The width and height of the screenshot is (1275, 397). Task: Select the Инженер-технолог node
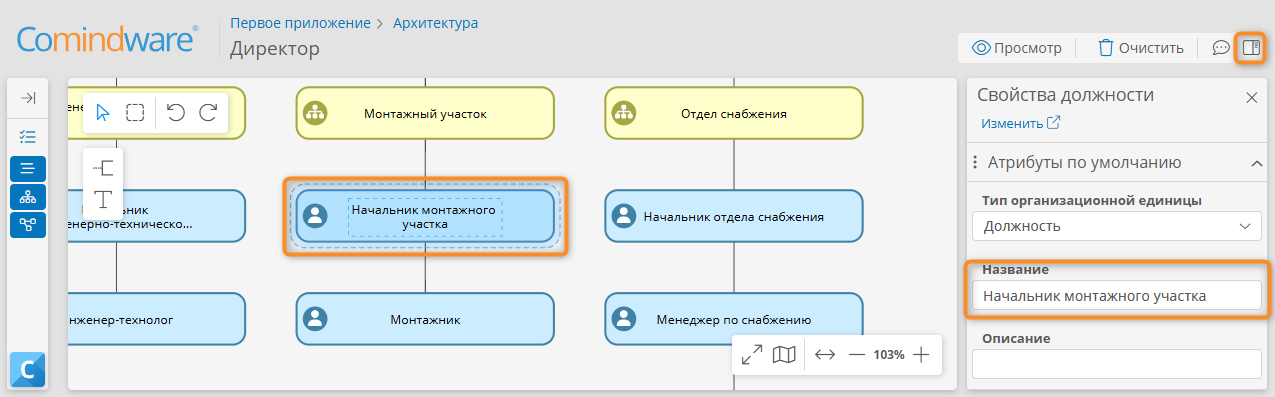156,319
